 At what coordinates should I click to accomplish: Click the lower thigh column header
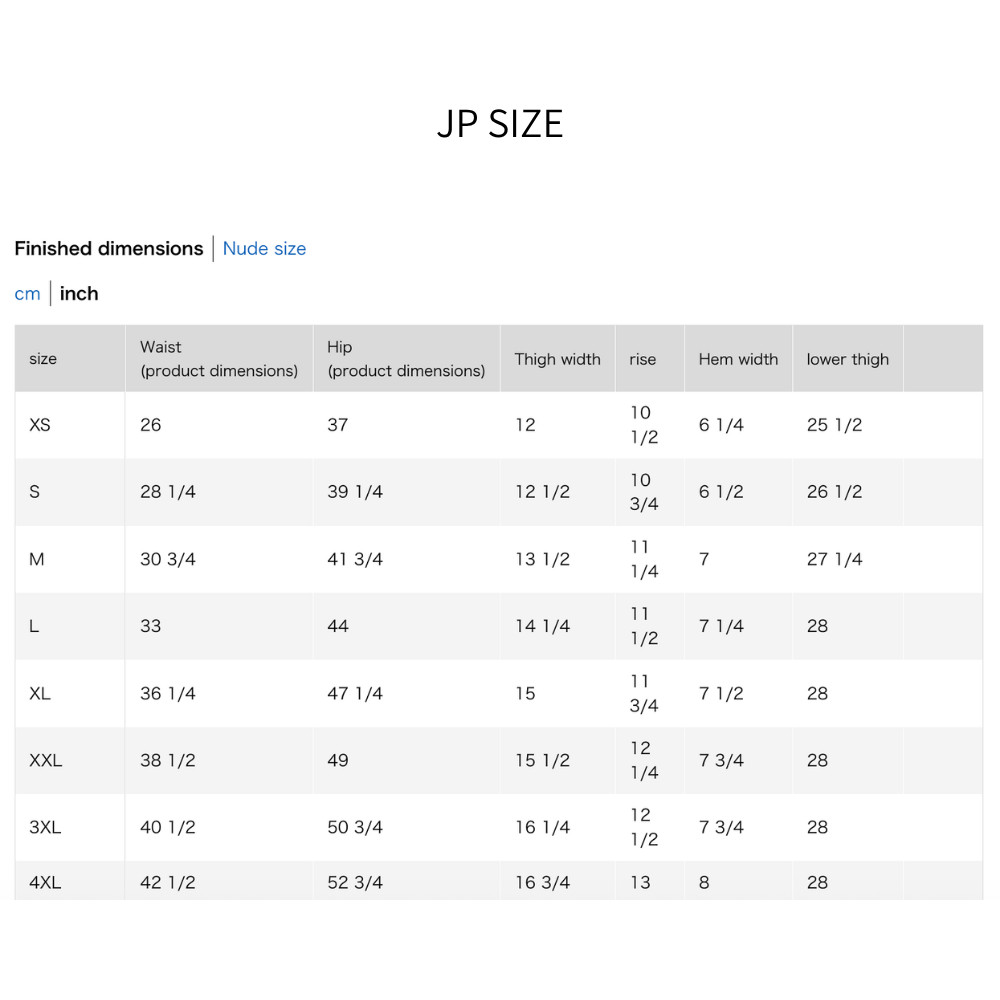pos(848,360)
